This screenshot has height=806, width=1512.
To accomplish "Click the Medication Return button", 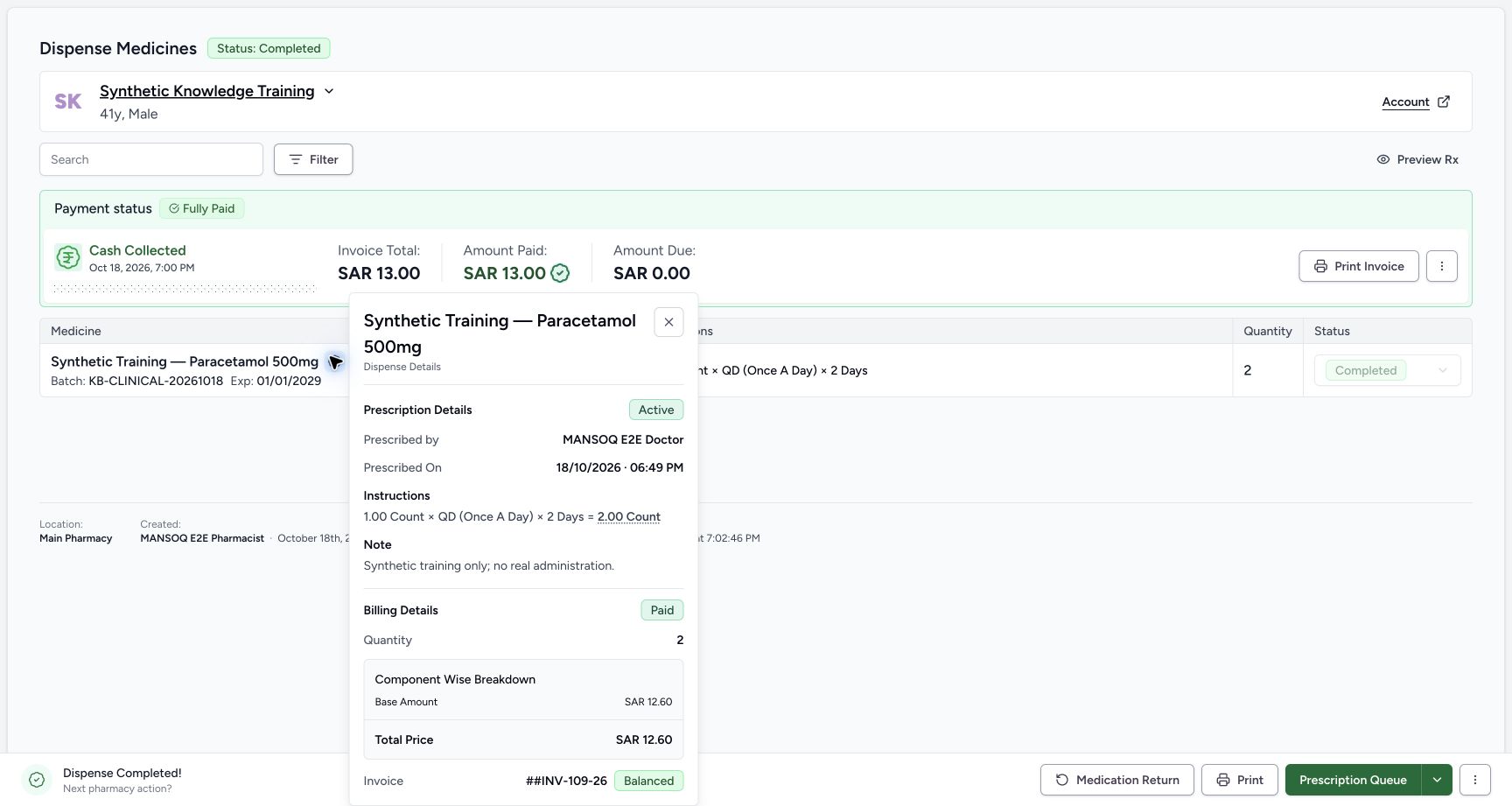I will point(1117,780).
